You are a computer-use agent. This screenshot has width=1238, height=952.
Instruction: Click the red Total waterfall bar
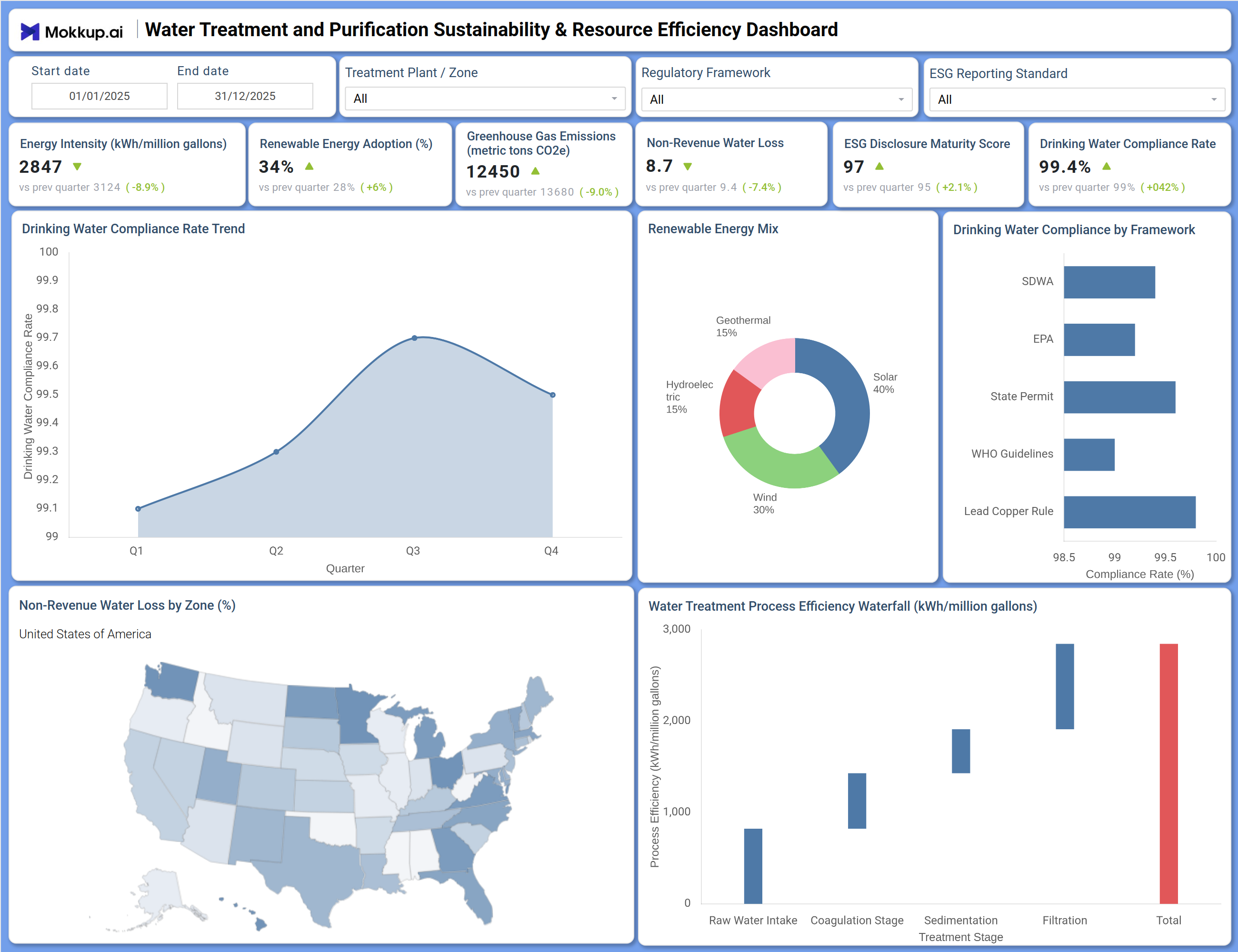pyautogui.click(x=1168, y=773)
